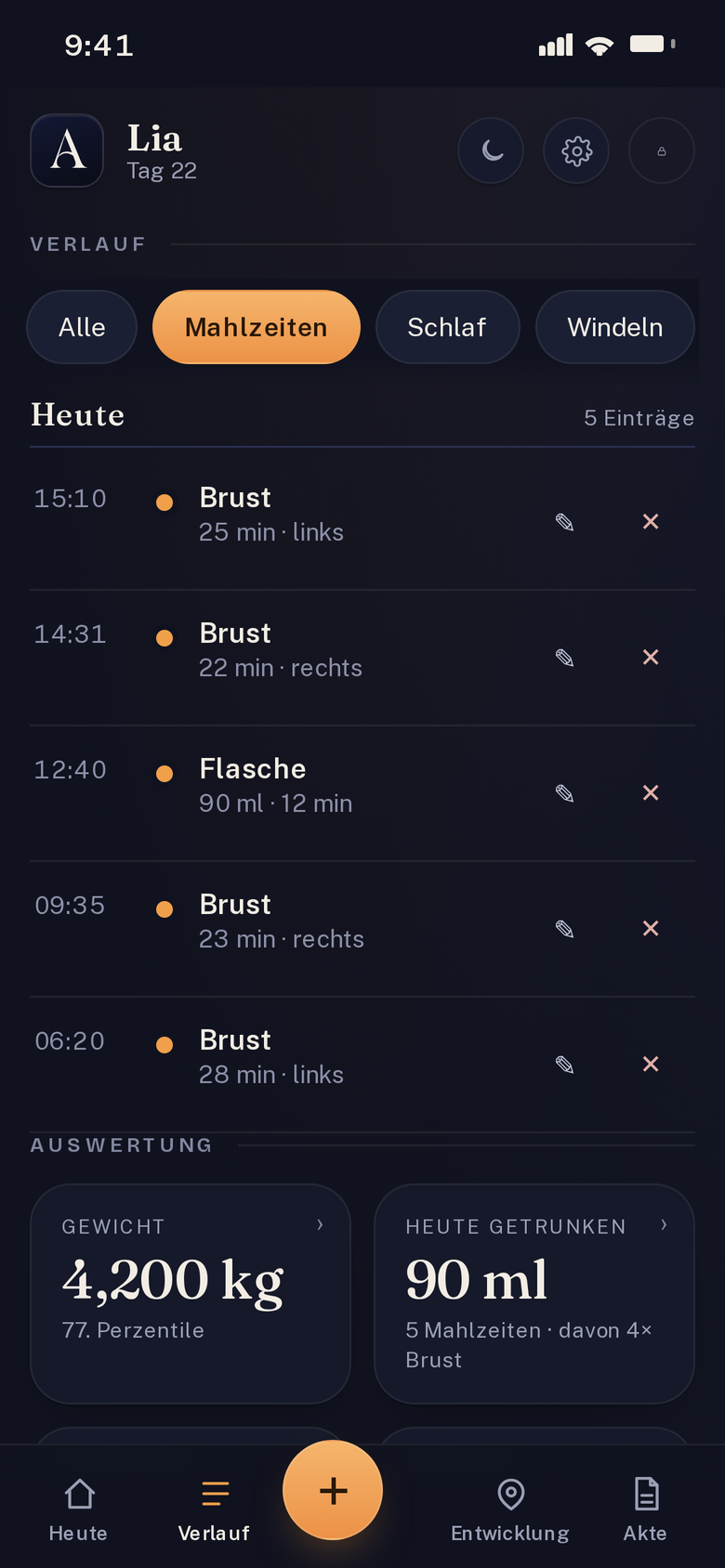Tap the lock icon in the header
Viewport: 725px width, 1568px height.
[x=662, y=150]
